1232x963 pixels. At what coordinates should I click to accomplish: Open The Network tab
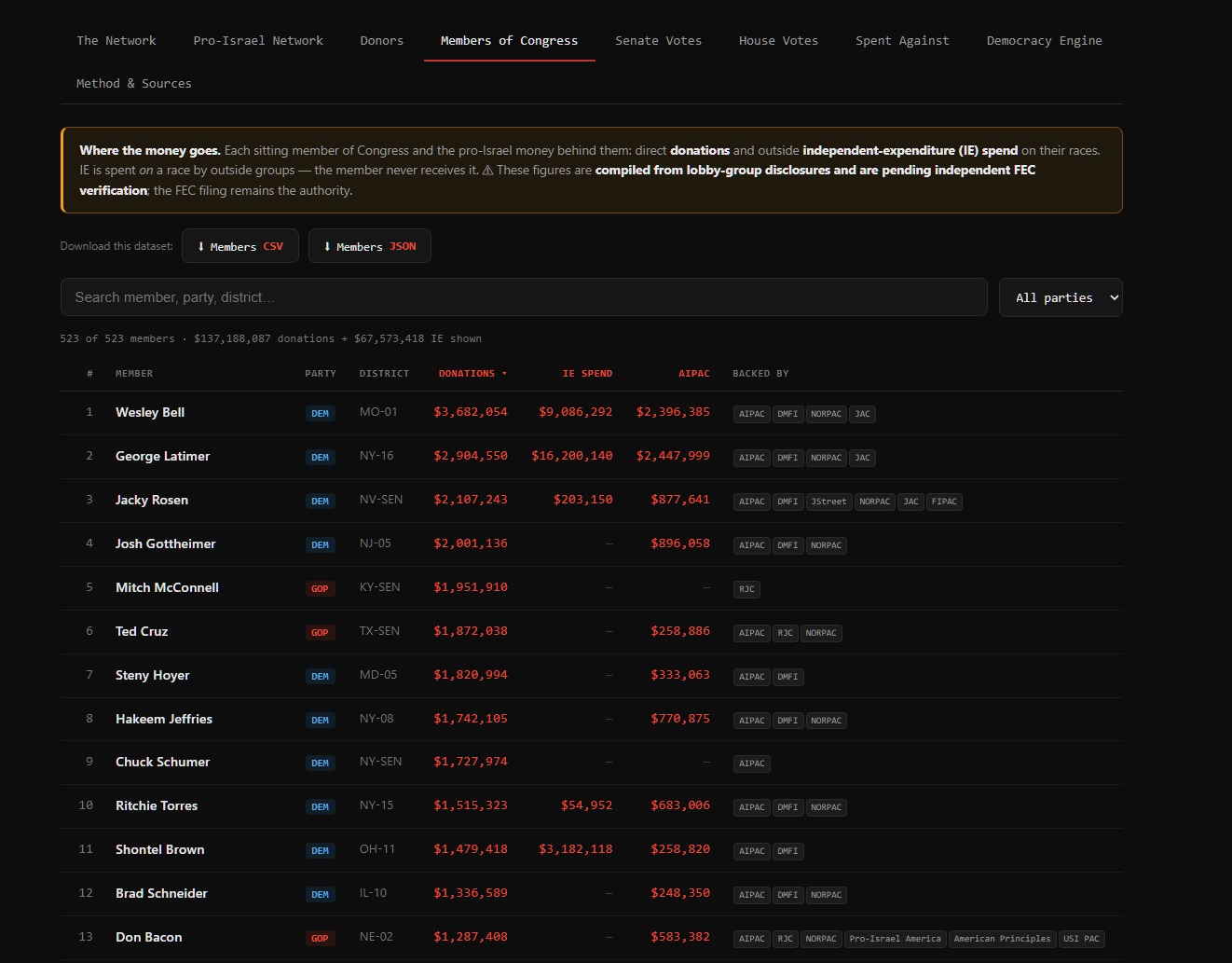pos(116,41)
